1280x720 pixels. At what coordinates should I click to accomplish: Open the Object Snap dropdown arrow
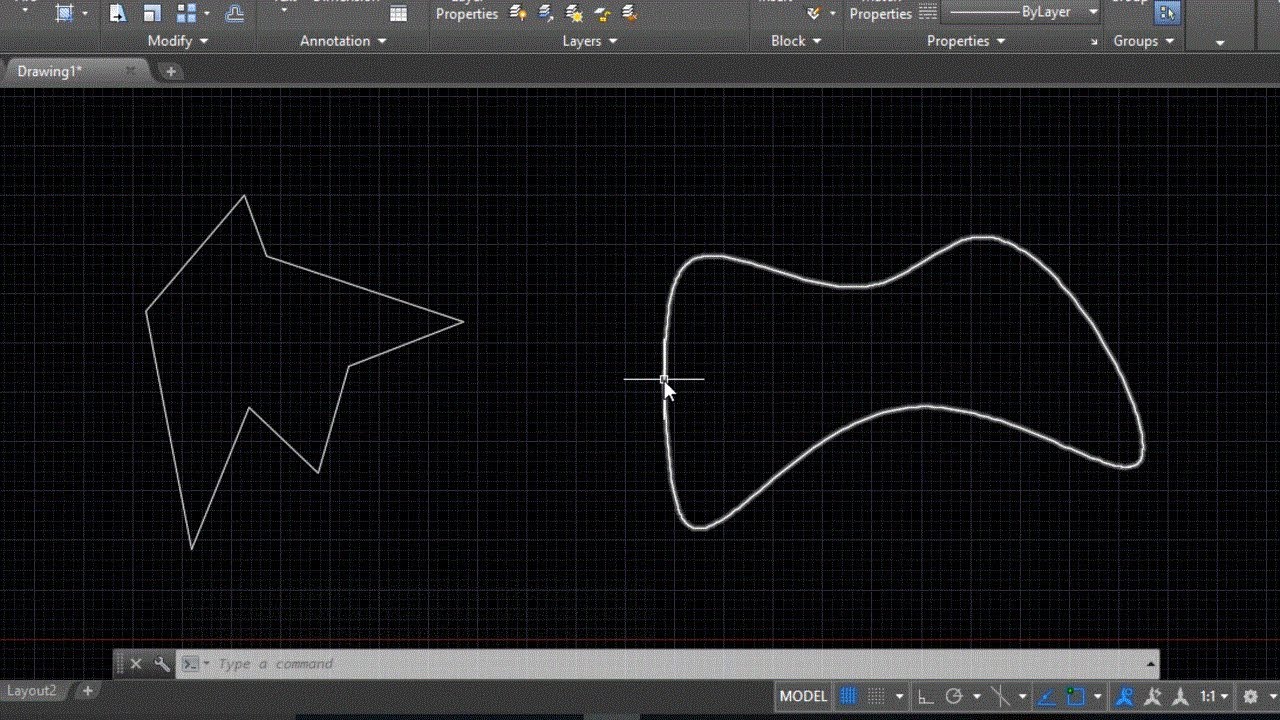click(1098, 696)
